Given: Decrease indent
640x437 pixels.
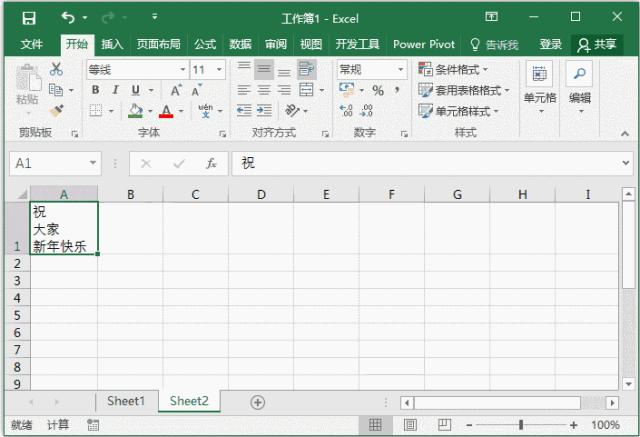Looking at the screenshot, I should 244,110.
